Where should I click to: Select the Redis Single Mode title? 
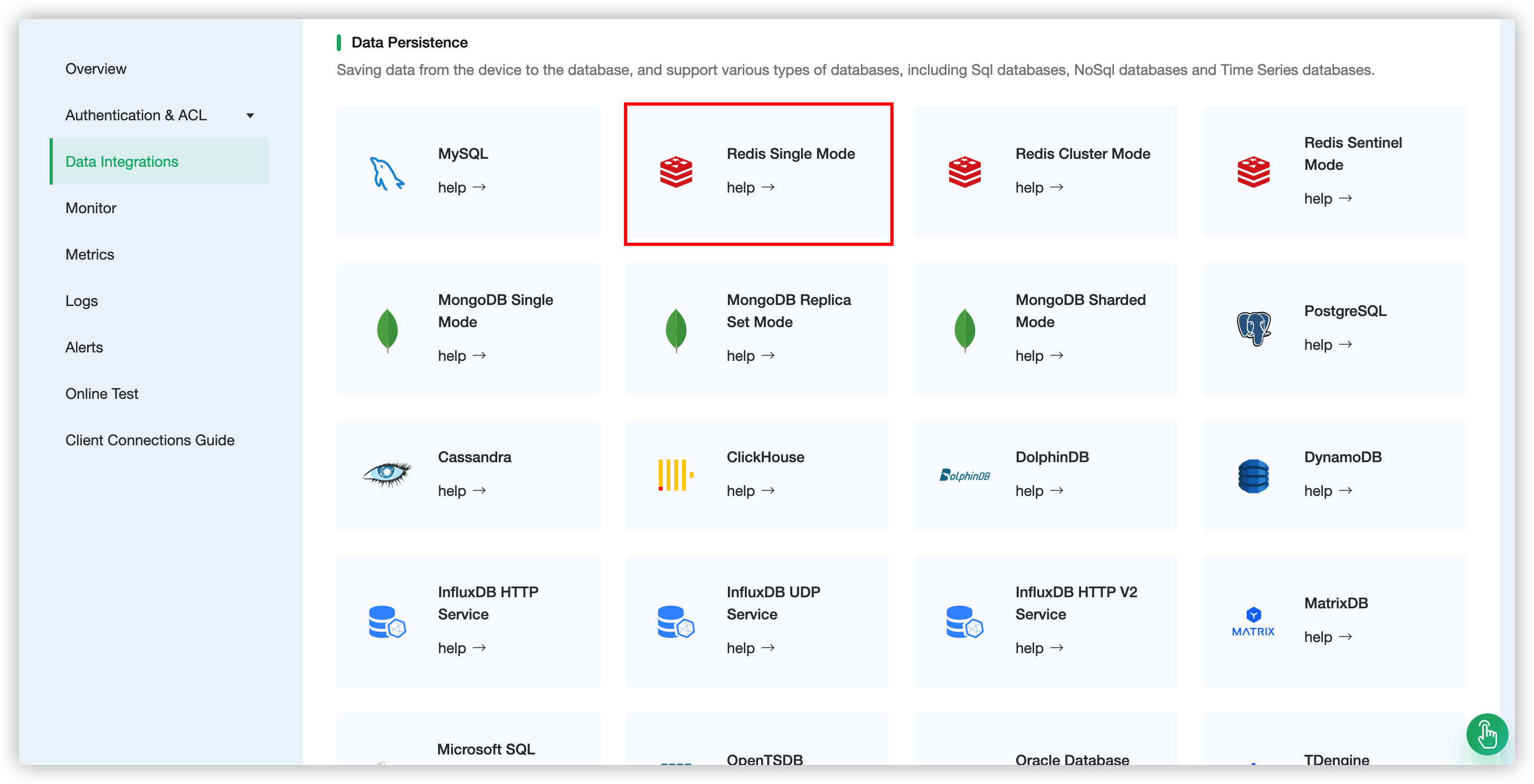(791, 154)
